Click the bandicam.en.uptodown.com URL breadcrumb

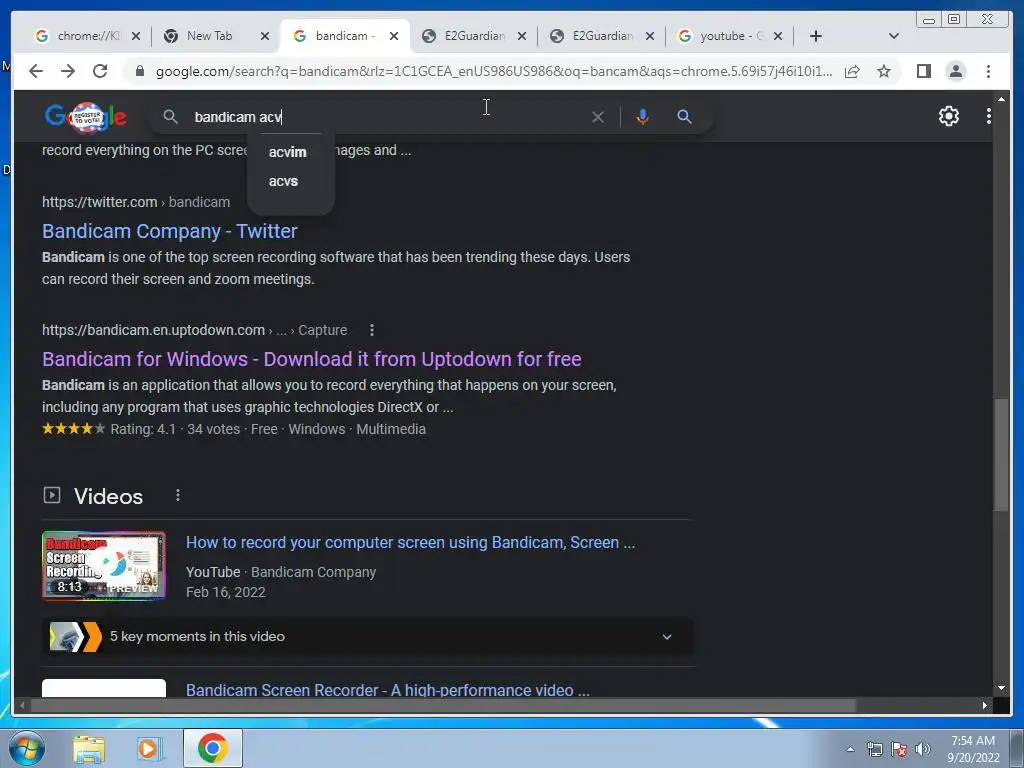pyautogui.click(x=195, y=330)
